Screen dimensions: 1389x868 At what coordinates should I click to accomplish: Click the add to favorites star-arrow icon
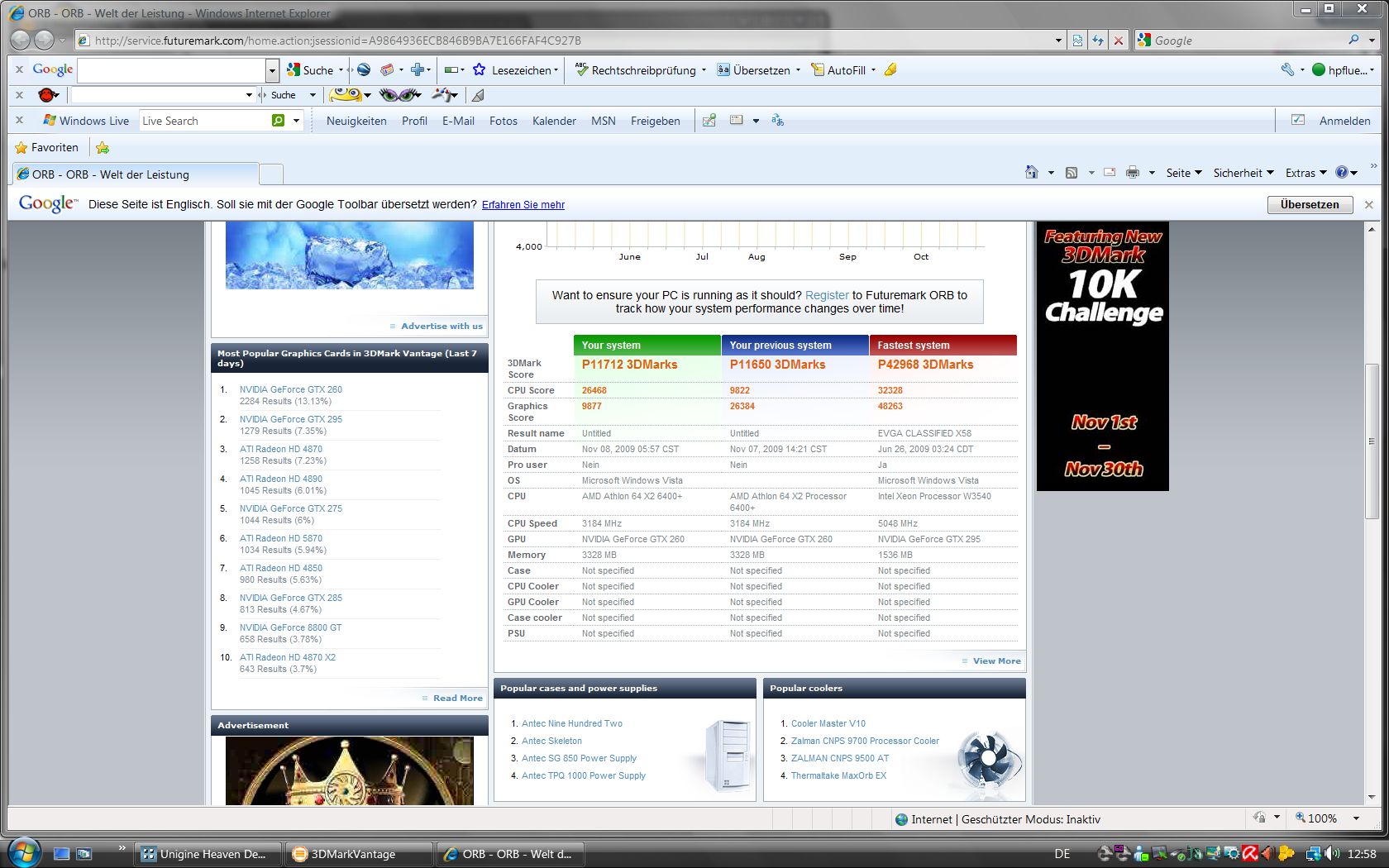tap(103, 147)
